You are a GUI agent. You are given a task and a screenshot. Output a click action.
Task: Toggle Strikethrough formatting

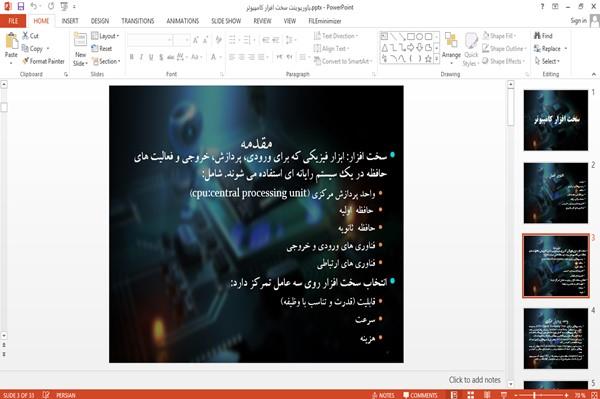tap(171, 57)
